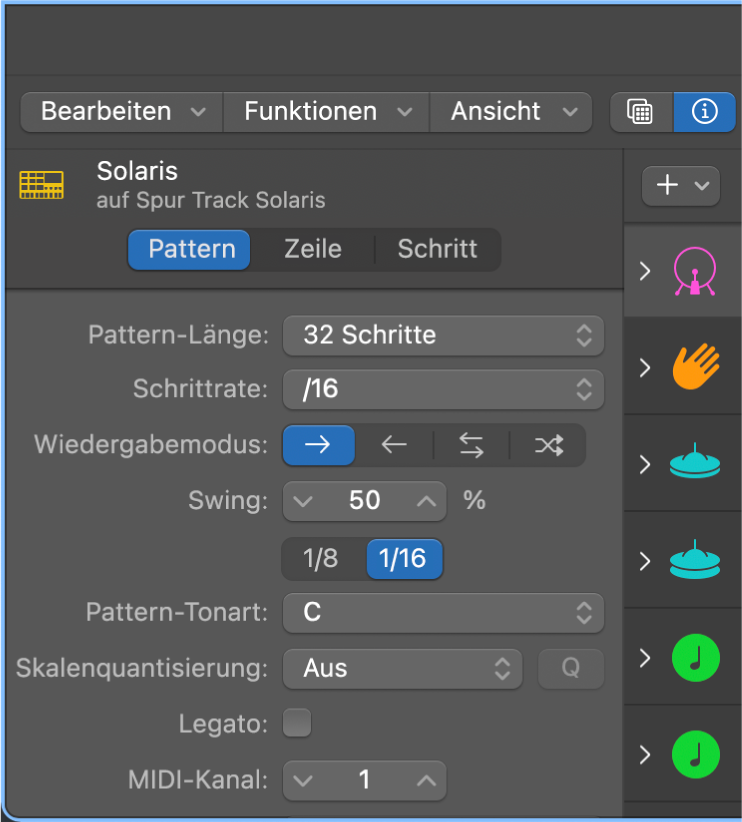The image size is (742, 822).
Task: Open the Pattern-Länge dropdown showing 32 Schritte
Action: coord(443,336)
